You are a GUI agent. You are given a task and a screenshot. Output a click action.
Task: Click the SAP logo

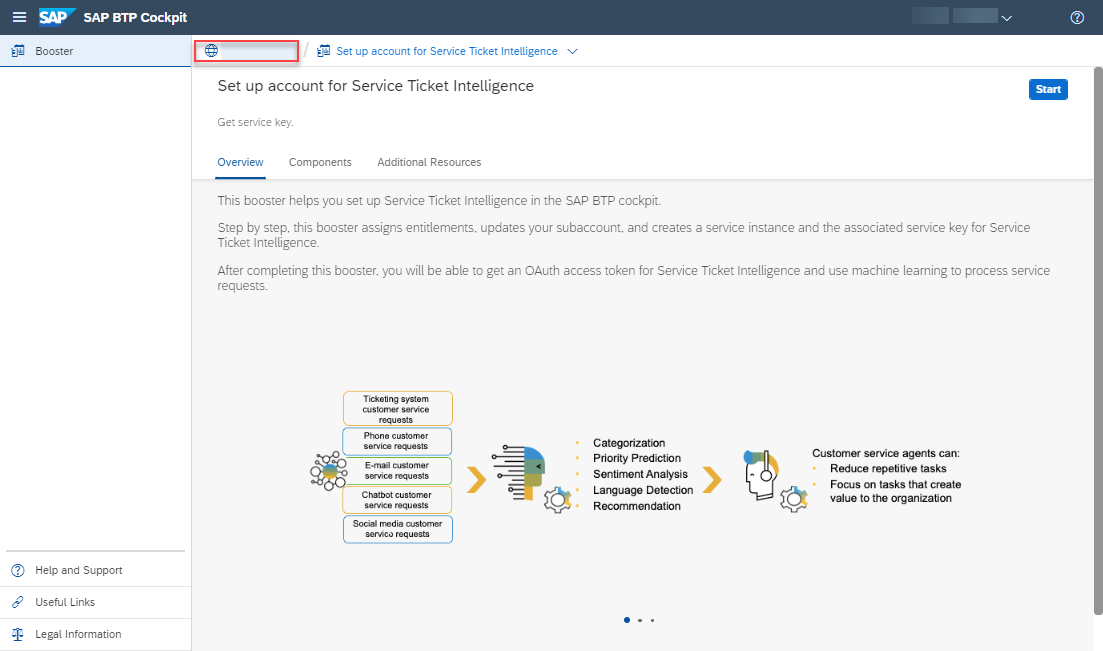pos(57,17)
